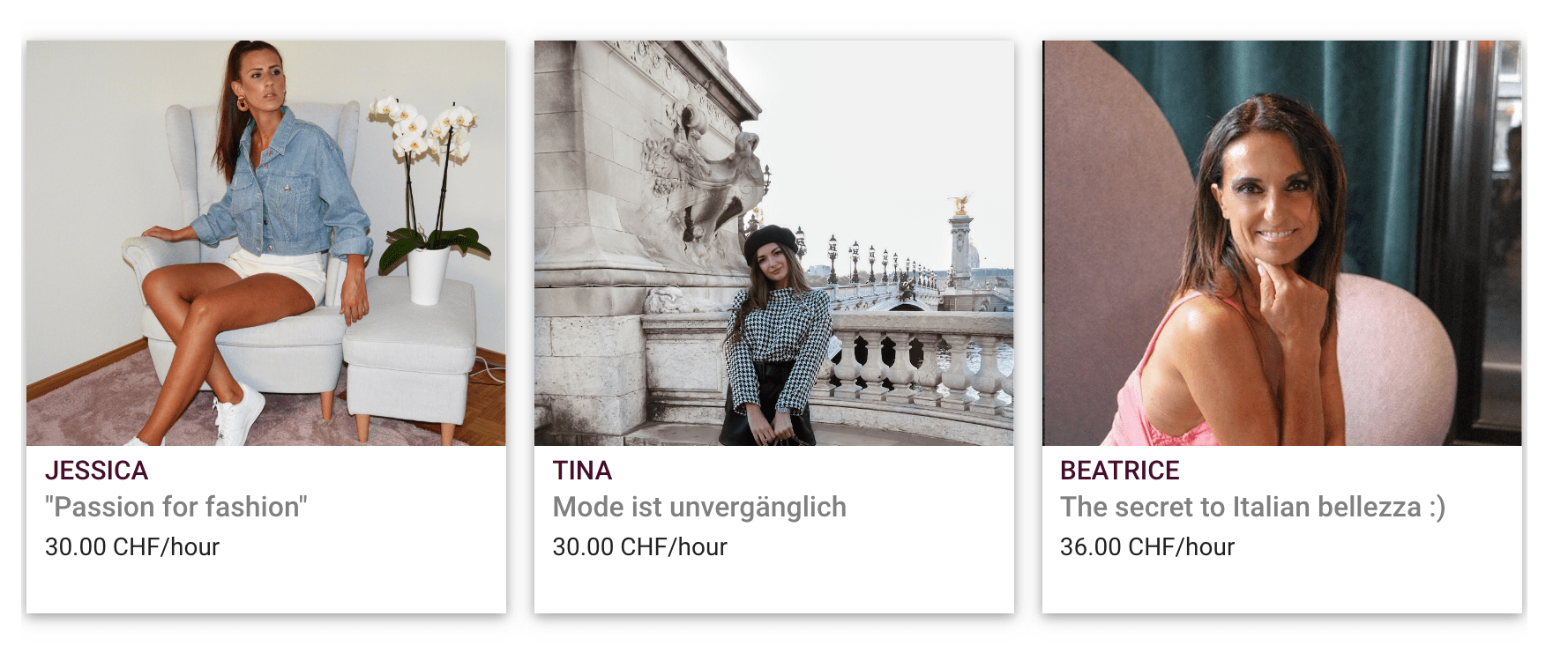The height and width of the screenshot is (668, 1568).
Task: Click Beatrice's 36.00 CHF/hour rate
Action: click(x=1147, y=546)
